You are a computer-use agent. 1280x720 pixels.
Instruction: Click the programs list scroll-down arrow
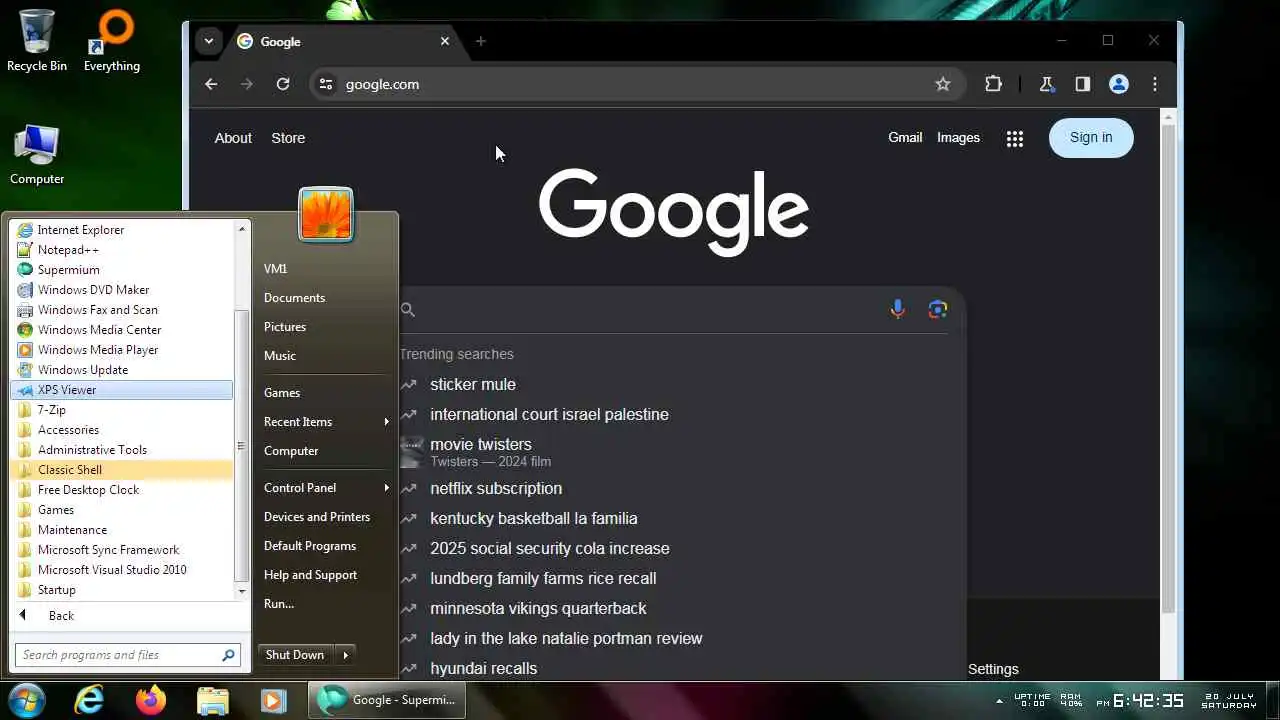click(241, 591)
